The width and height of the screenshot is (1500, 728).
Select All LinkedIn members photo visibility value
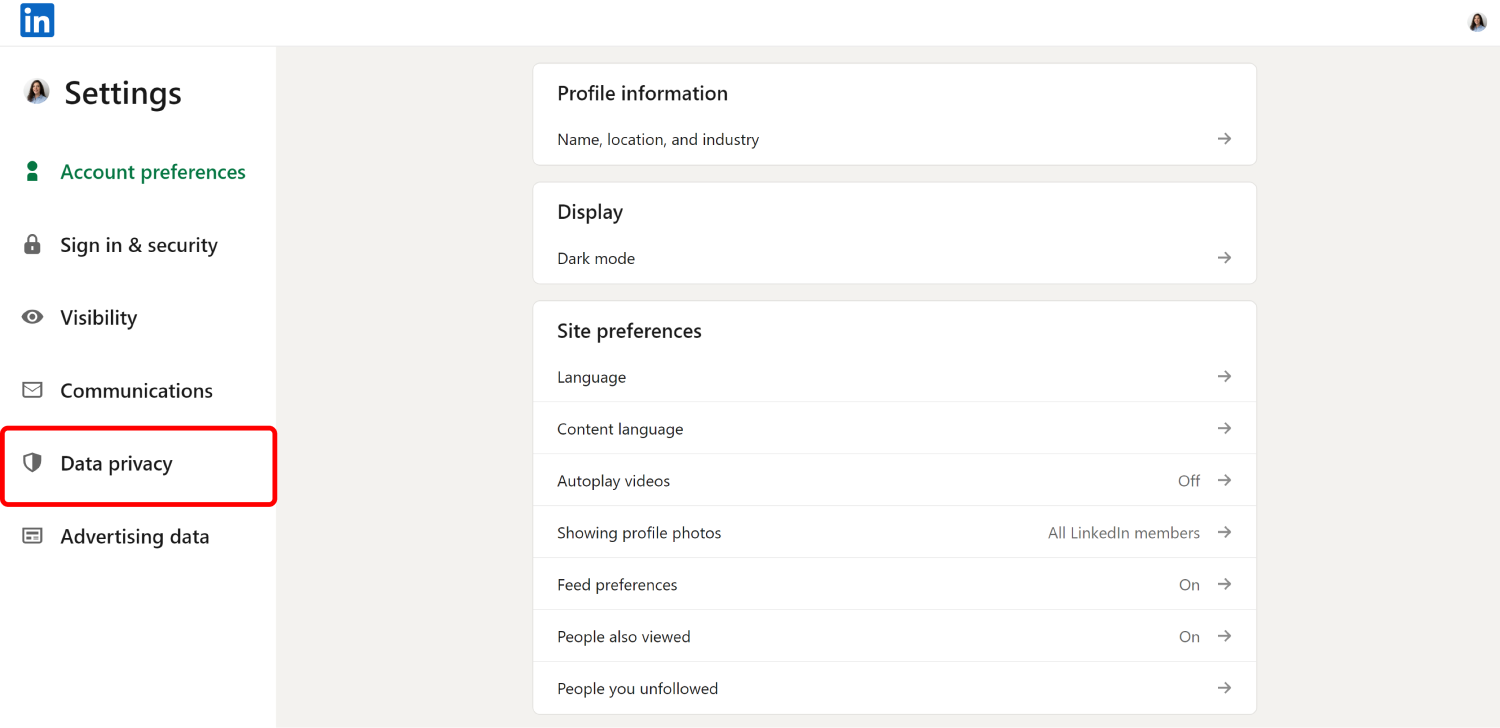[1123, 533]
